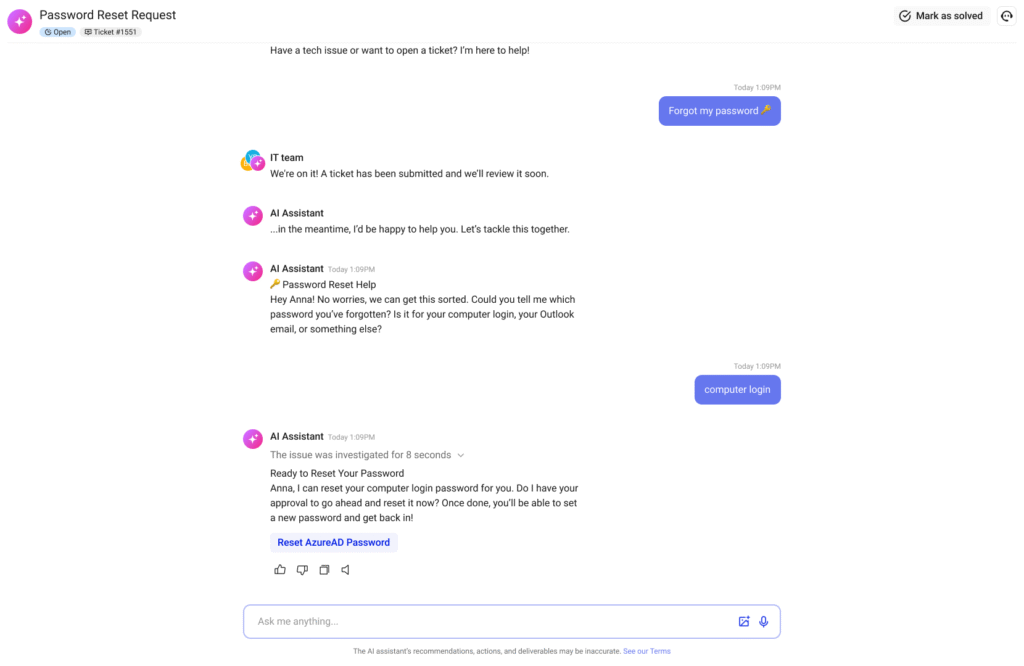Click the headset support icon at top right
The width and height of the screenshot is (1024, 666).
pos(1006,16)
